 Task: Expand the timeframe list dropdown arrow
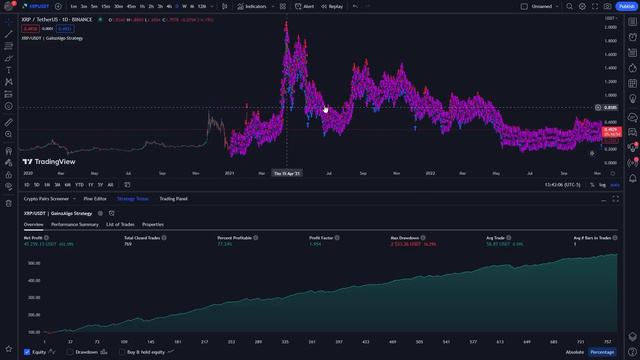tap(212, 7)
